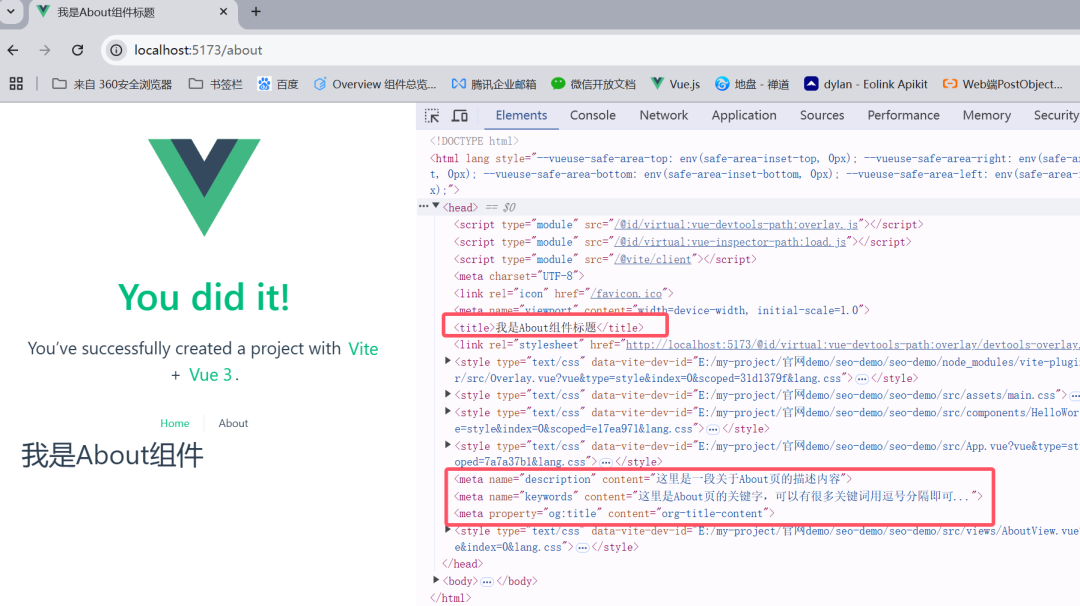Follow the Vite link in the page text

click(x=363, y=349)
